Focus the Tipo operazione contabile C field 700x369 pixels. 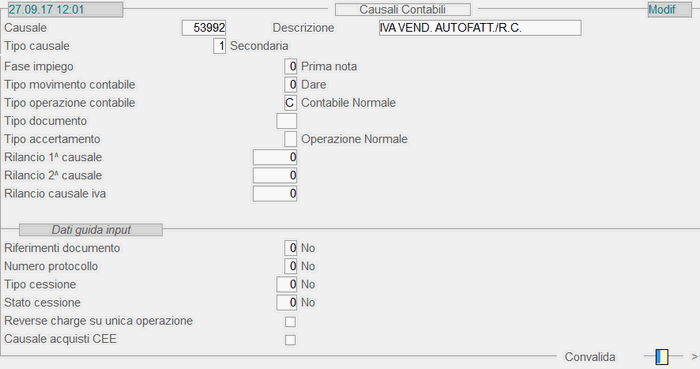291,103
